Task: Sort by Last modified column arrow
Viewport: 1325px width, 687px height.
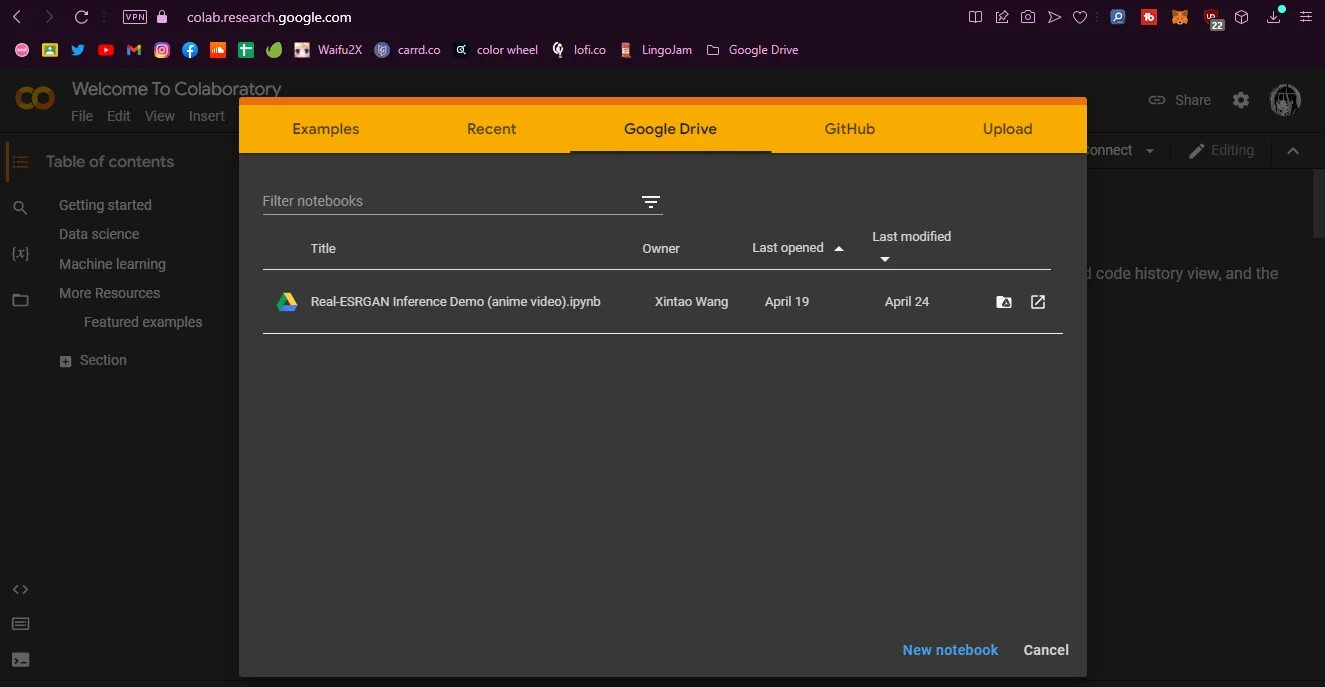Action: point(885,260)
